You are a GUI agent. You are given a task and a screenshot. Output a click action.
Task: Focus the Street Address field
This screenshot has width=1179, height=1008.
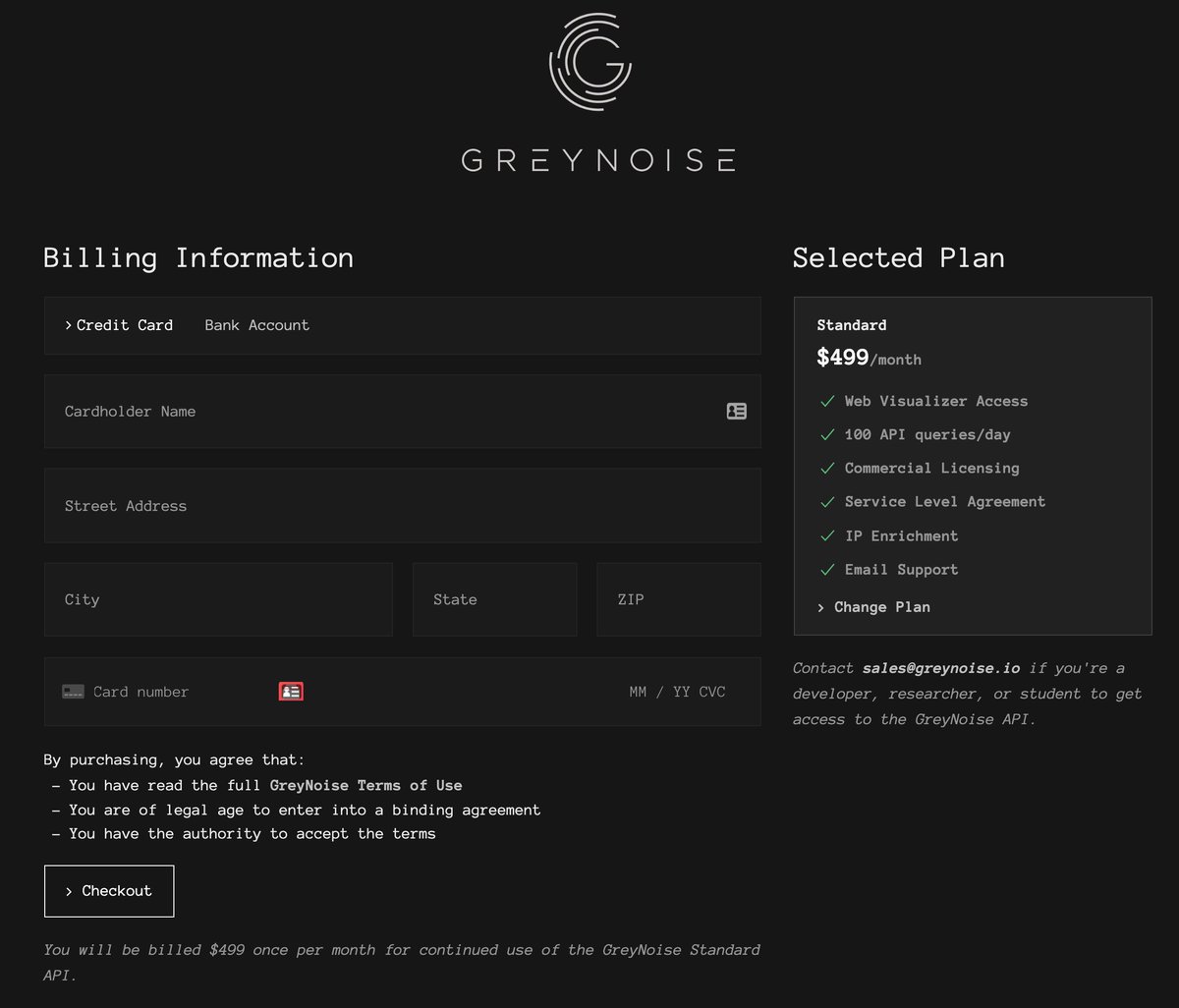403,506
